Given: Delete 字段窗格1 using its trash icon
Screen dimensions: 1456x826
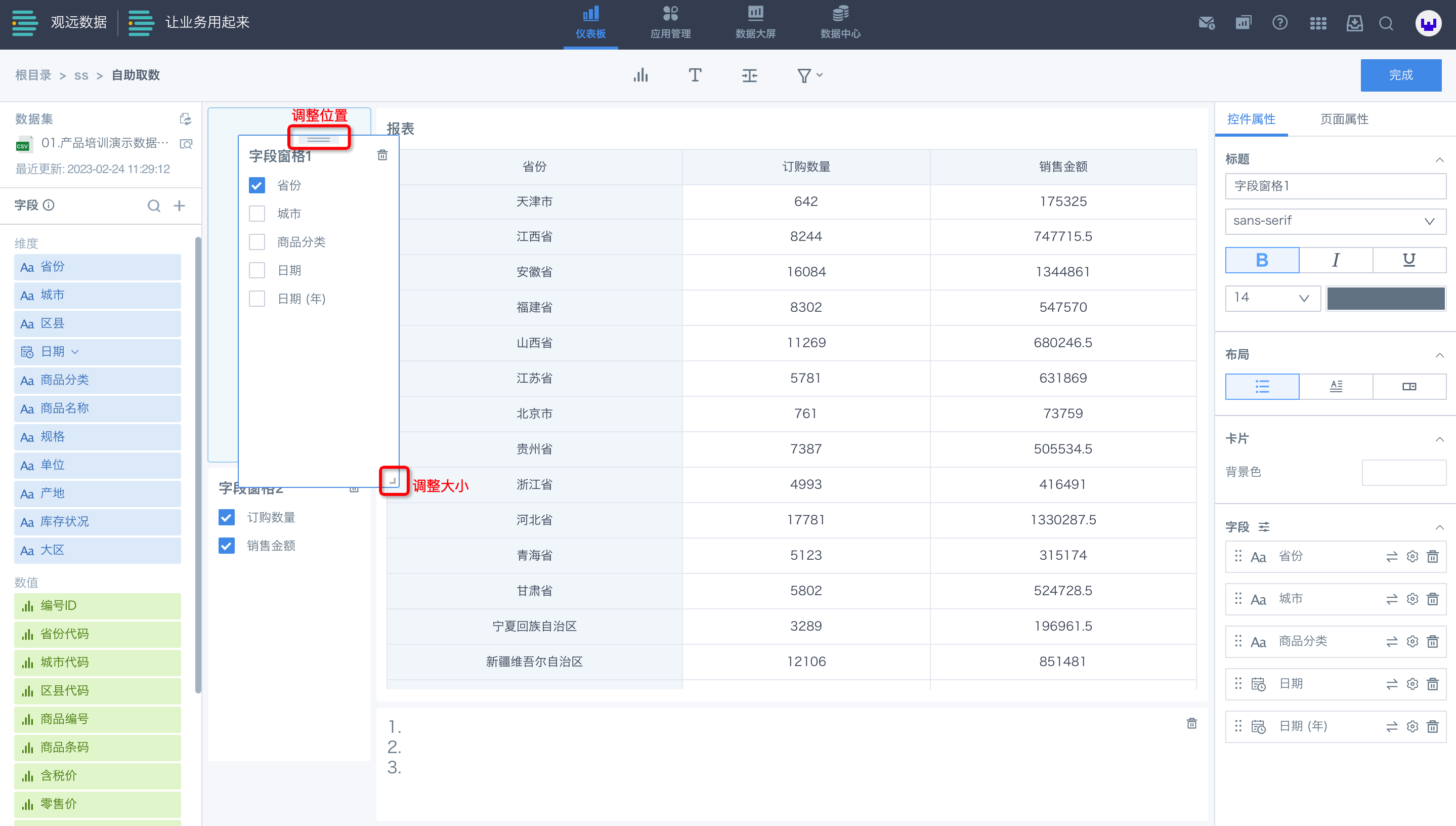Looking at the screenshot, I should tap(382, 155).
